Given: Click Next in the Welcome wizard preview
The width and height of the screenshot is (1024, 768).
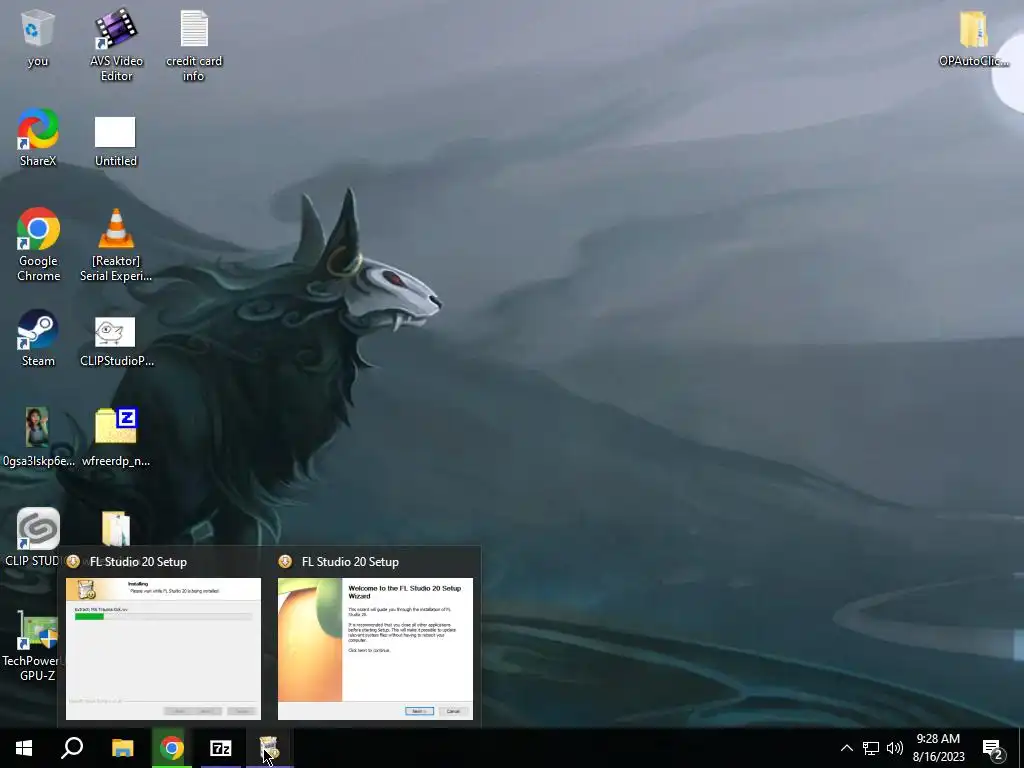Looking at the screenshot, I should [419, 711].
